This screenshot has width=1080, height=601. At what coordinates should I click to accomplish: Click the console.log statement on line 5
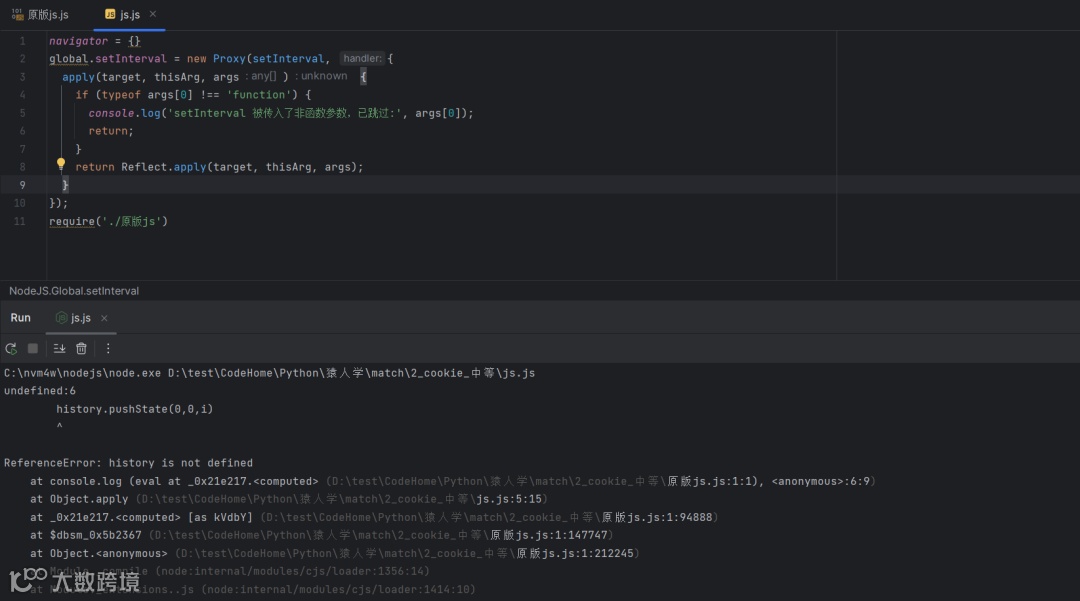pos(281,113)
